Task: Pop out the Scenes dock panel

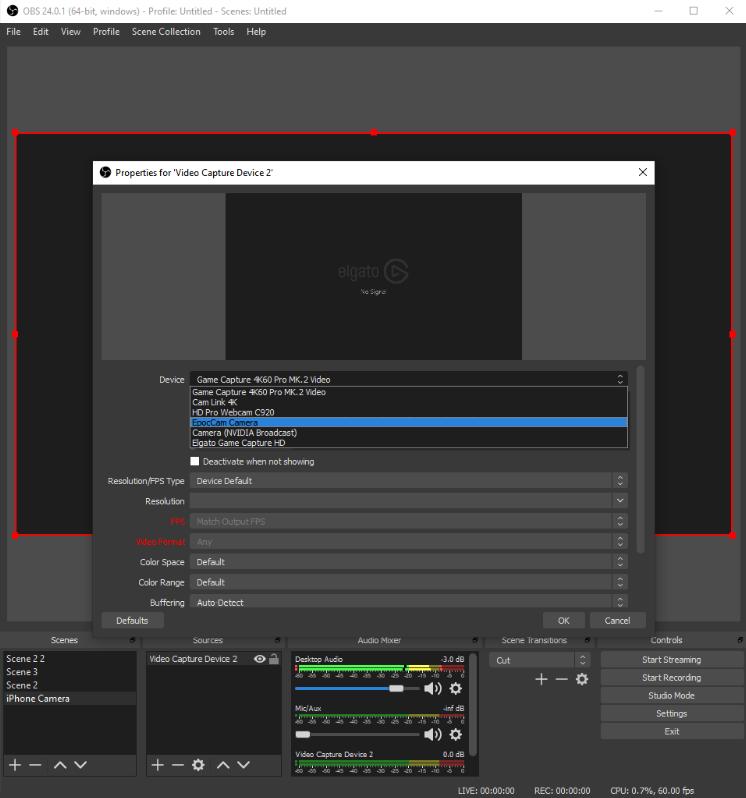Action: tap(132, 640)
